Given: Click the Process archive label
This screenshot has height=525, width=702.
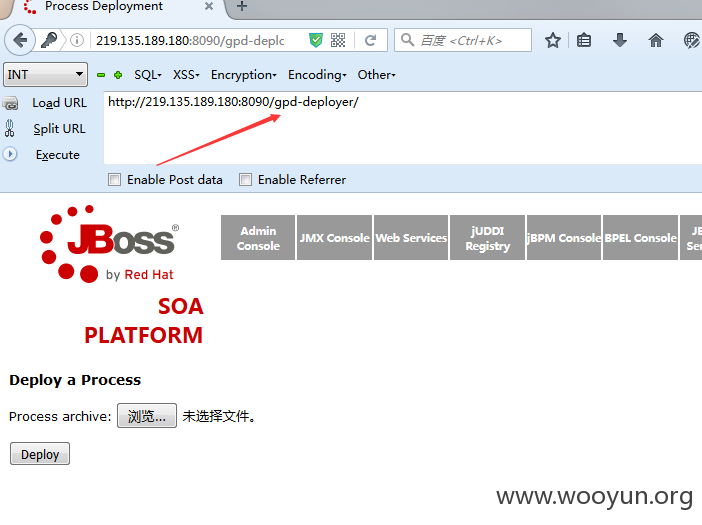Looking at the screenshot, I should point(60,416).
